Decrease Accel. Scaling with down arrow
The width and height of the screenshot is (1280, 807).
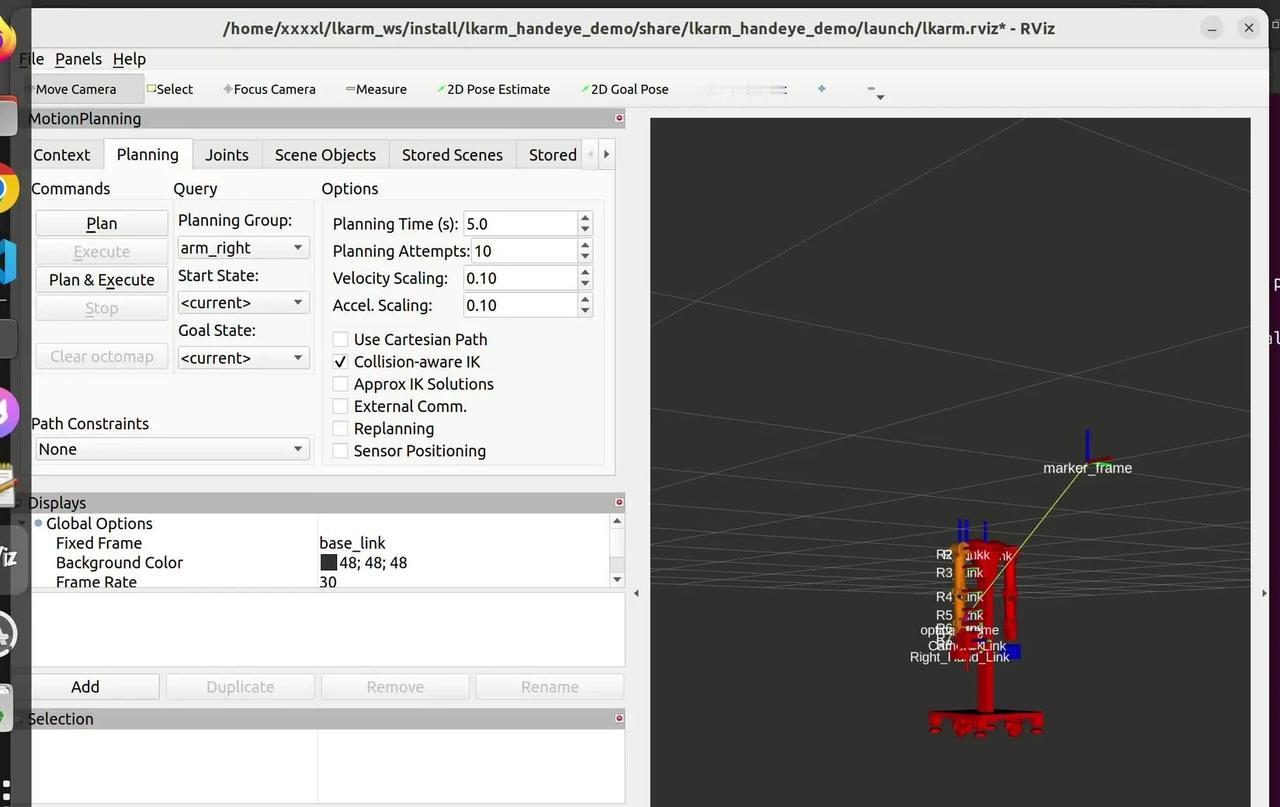coord(585,311)
